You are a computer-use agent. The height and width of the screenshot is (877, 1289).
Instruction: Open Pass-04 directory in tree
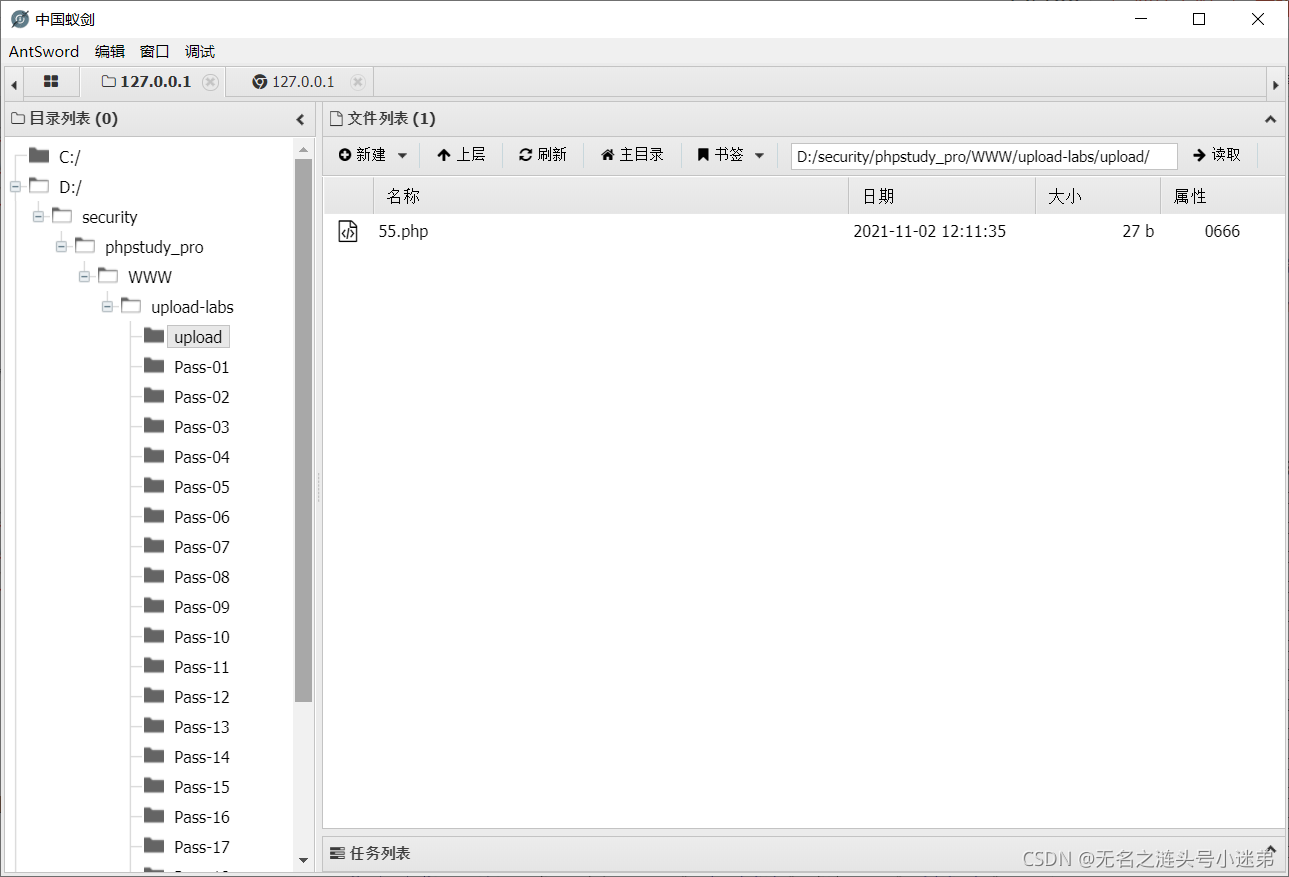tap(202, 457)
